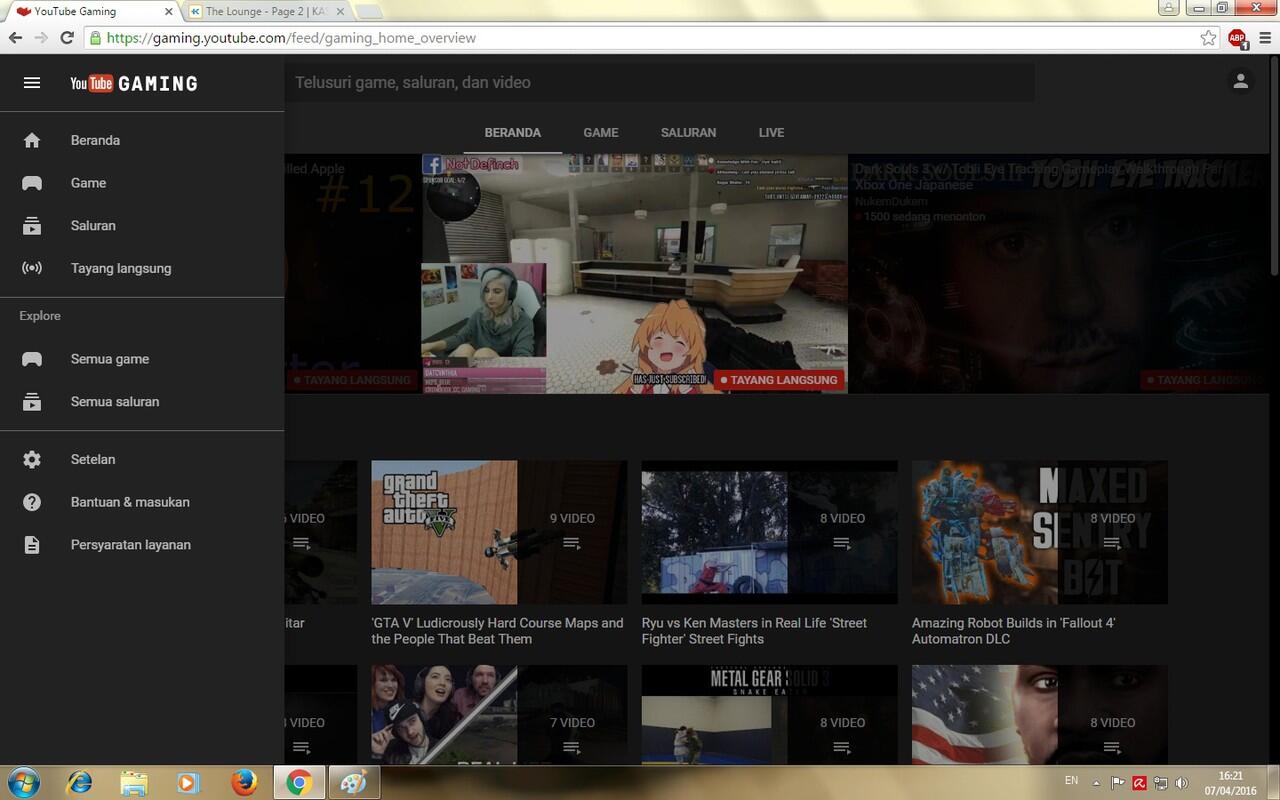Open the account avatar icon
The height and width of the screenshot is (800, 1280).
tap(1240, 82)
